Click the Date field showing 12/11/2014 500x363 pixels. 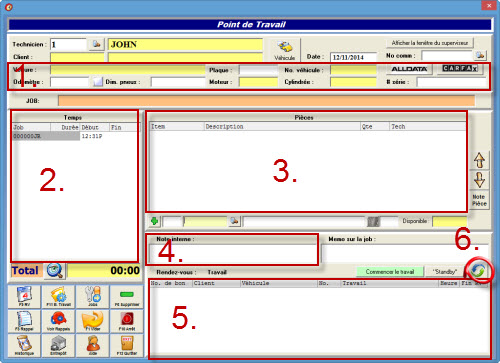pyautogui.click(x=353, y=57)
